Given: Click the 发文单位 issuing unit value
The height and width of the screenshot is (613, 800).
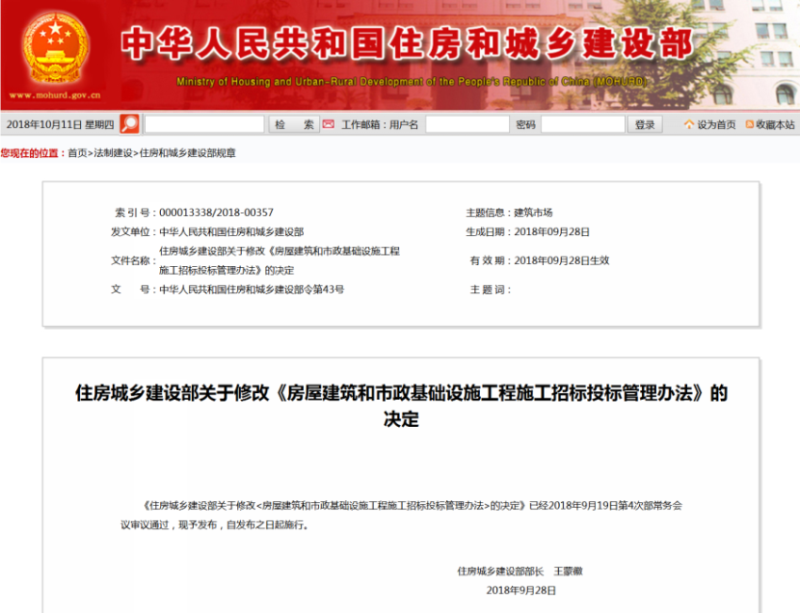Looking at the screenshot, I should [232, 232].
